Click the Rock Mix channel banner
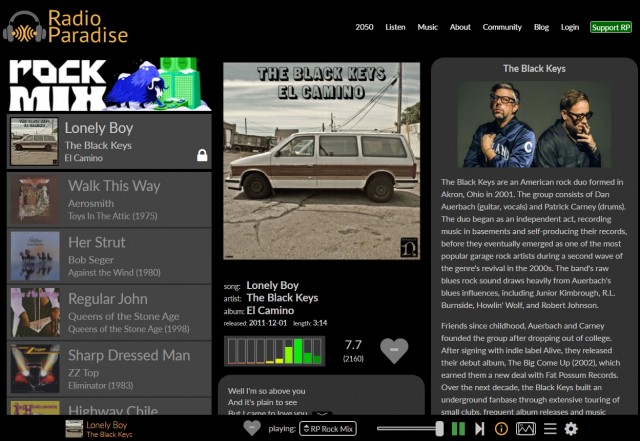Image resolution: width=640 pixels, height=441 pixels. point(109,85)
